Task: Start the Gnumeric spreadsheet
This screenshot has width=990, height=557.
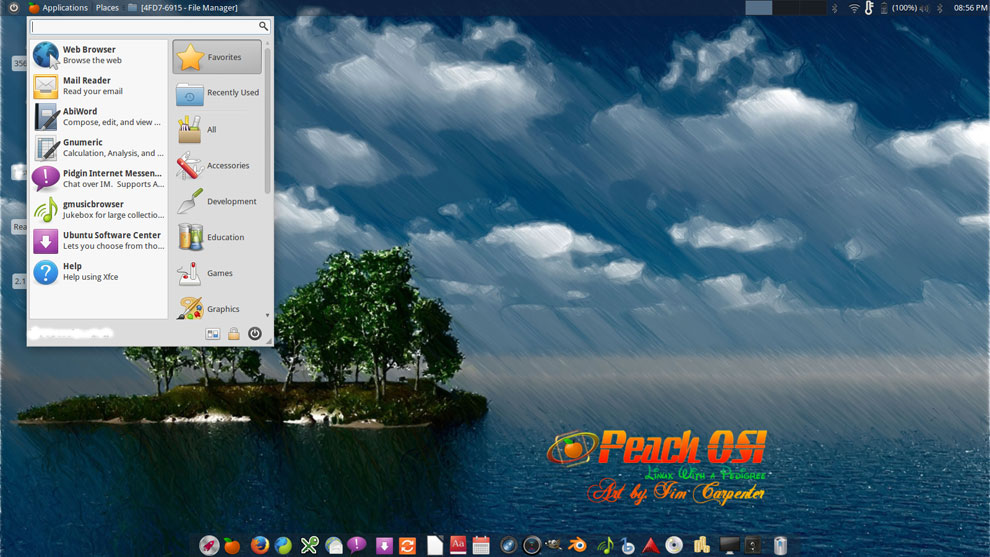Action: (x=98, y=148)
